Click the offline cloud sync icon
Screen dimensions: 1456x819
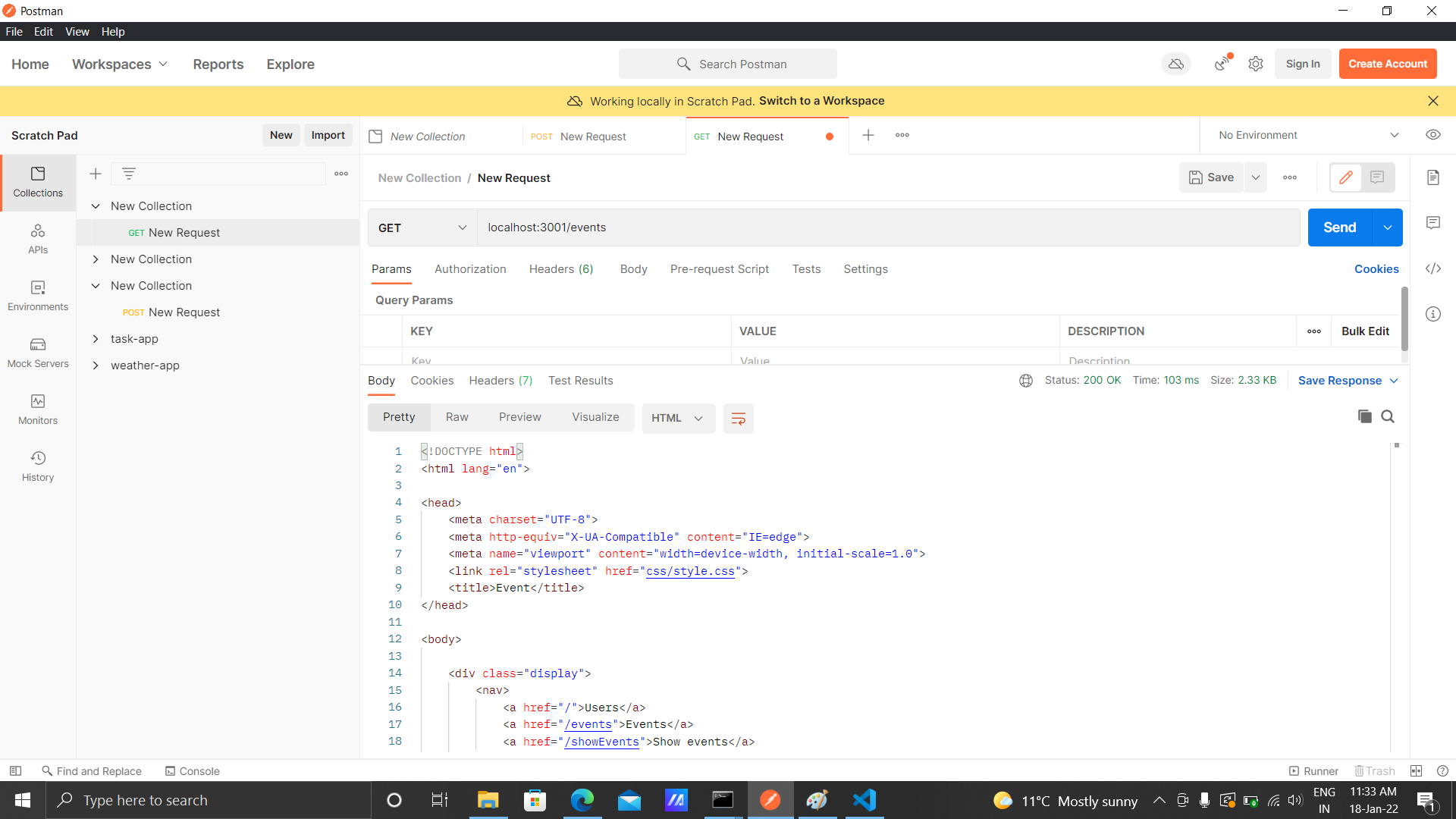click(x=1176, y=64)
